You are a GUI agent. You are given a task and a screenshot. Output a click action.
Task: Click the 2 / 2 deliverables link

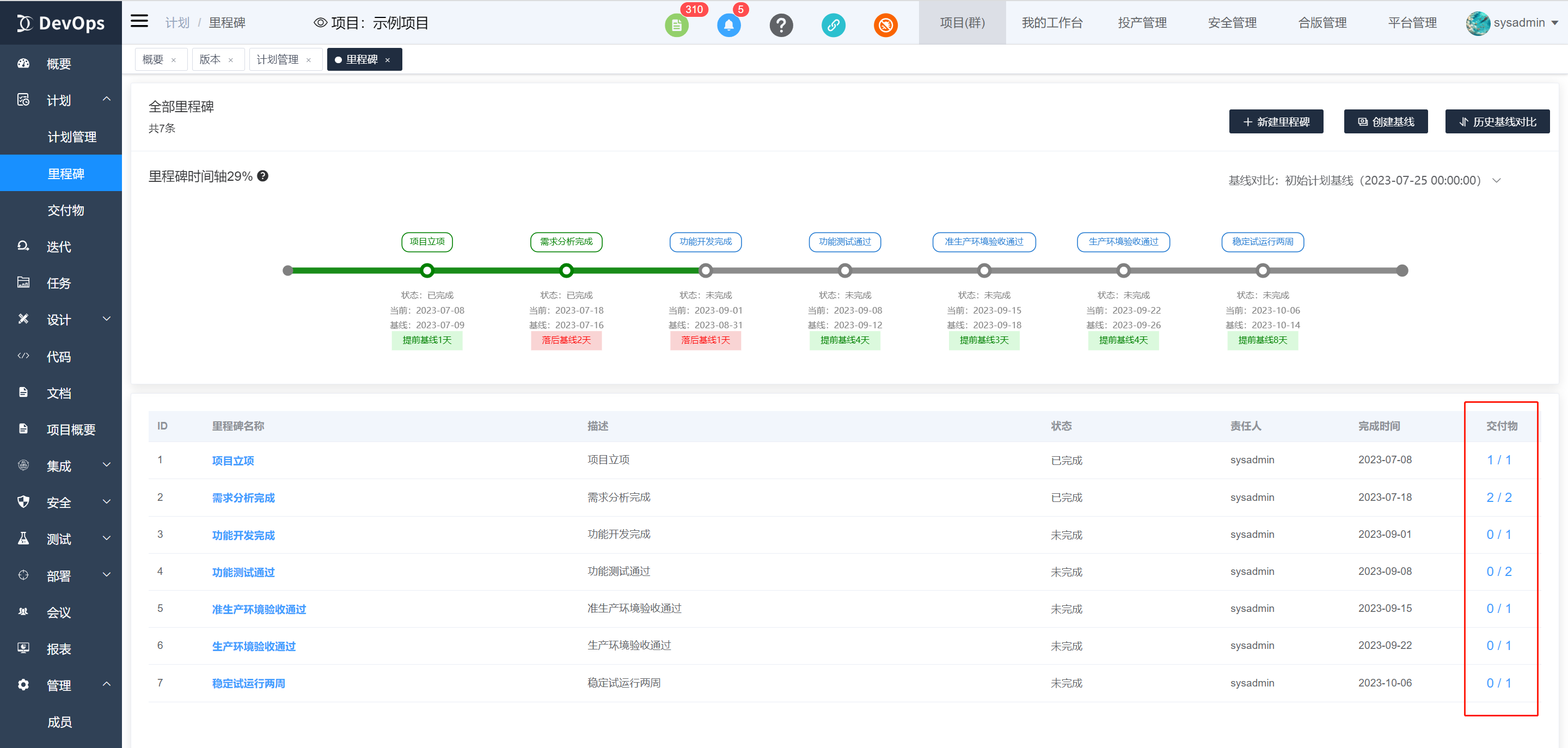coord(1499,497)
